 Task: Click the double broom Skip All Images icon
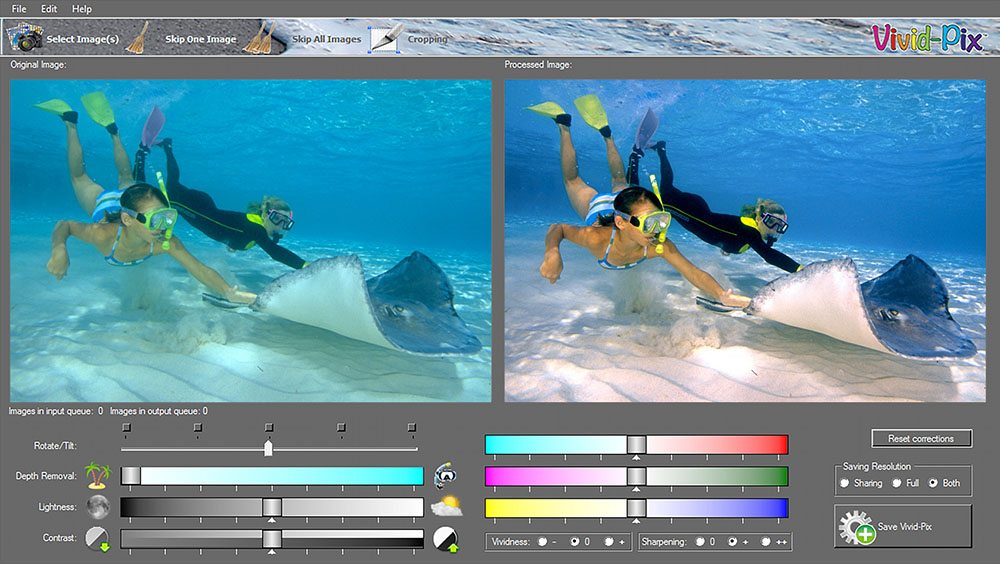click(x=261, y=38)
